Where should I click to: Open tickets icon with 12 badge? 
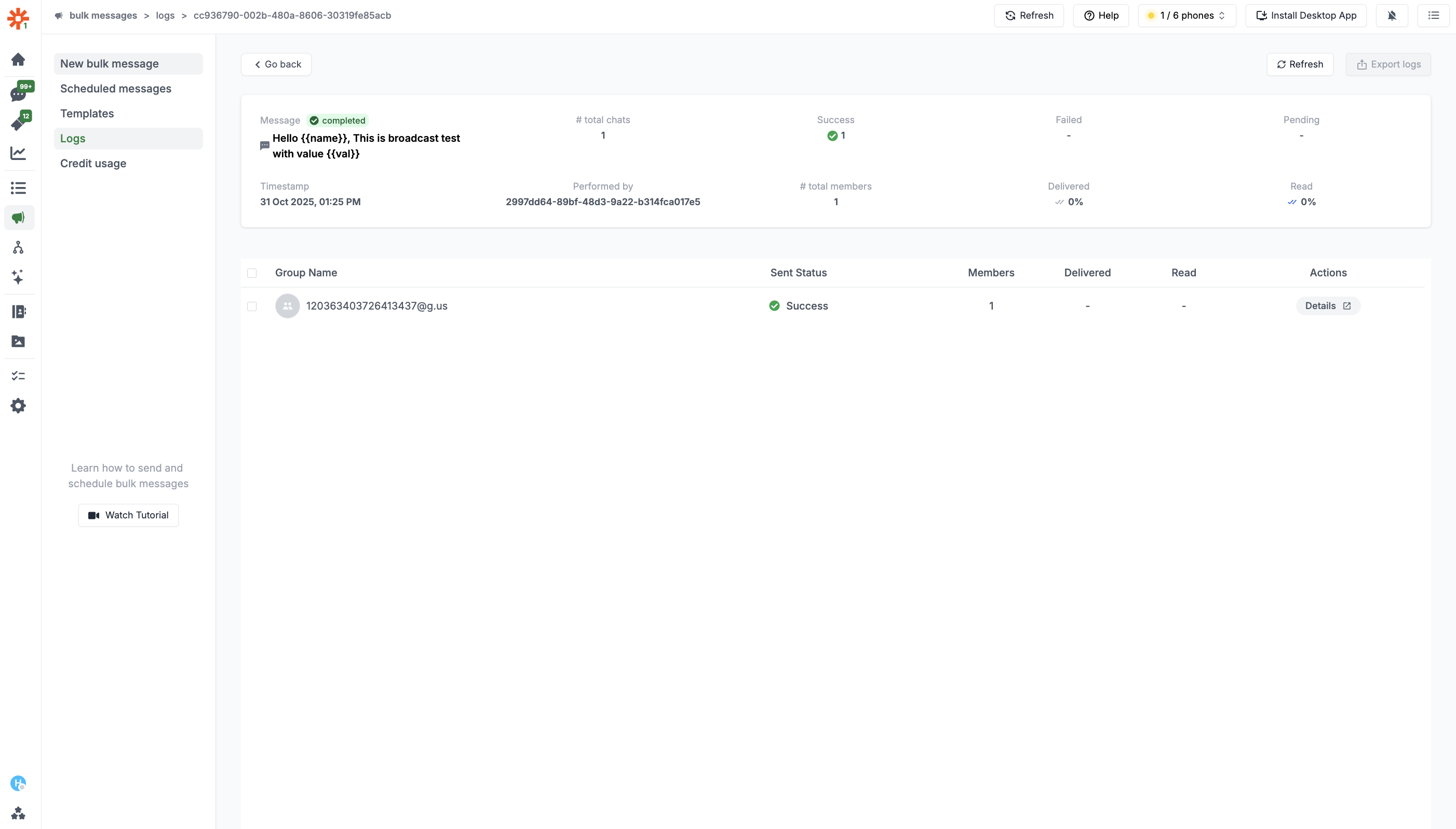(x=18, y=123)
